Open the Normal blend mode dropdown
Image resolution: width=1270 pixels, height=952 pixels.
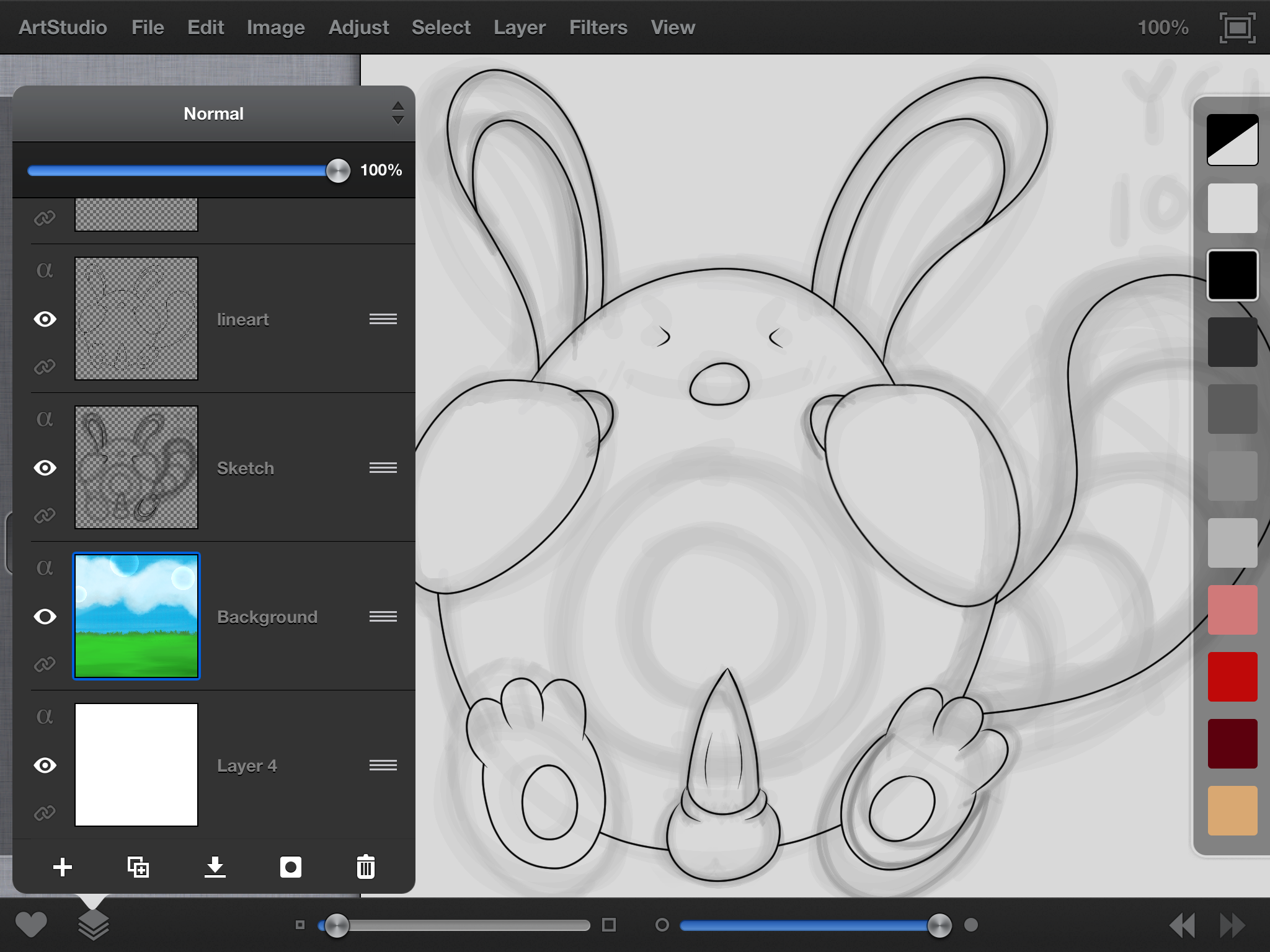214,114
